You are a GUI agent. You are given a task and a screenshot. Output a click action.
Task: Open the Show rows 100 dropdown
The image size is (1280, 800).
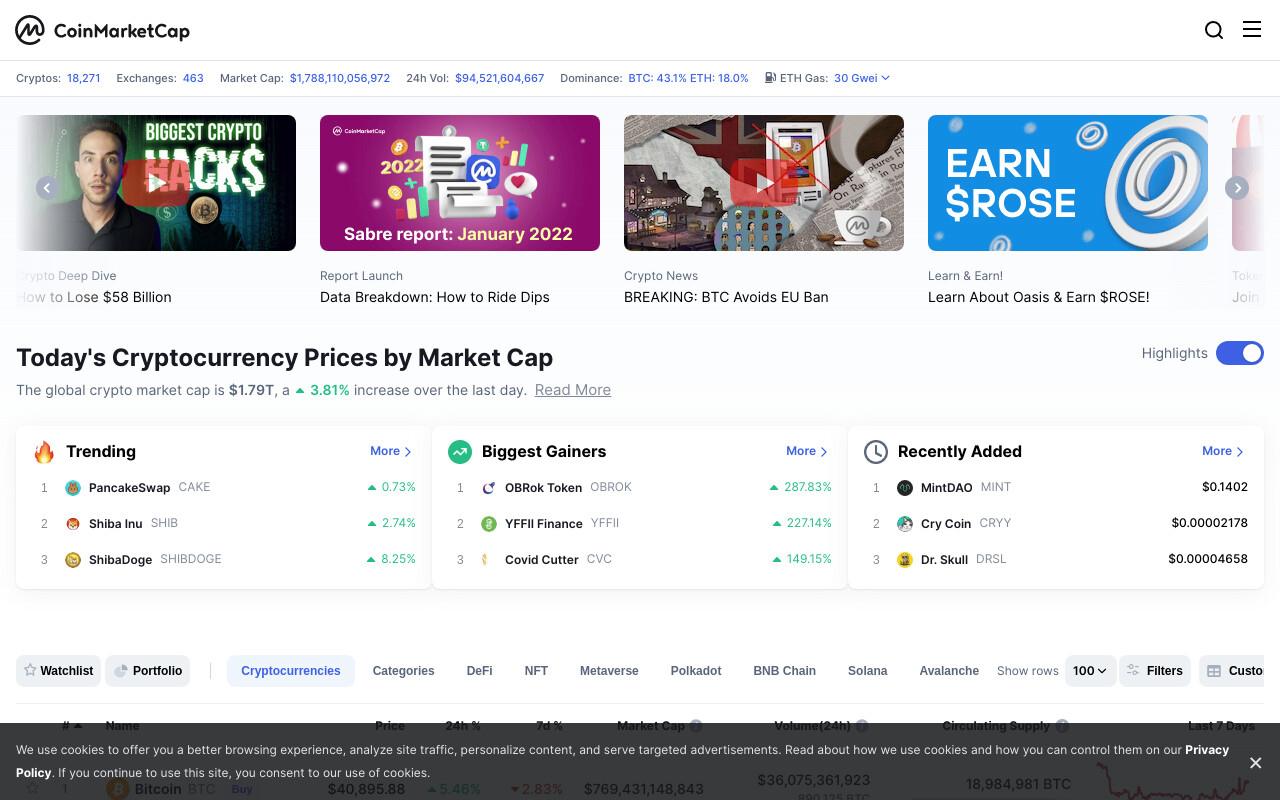1090,671
